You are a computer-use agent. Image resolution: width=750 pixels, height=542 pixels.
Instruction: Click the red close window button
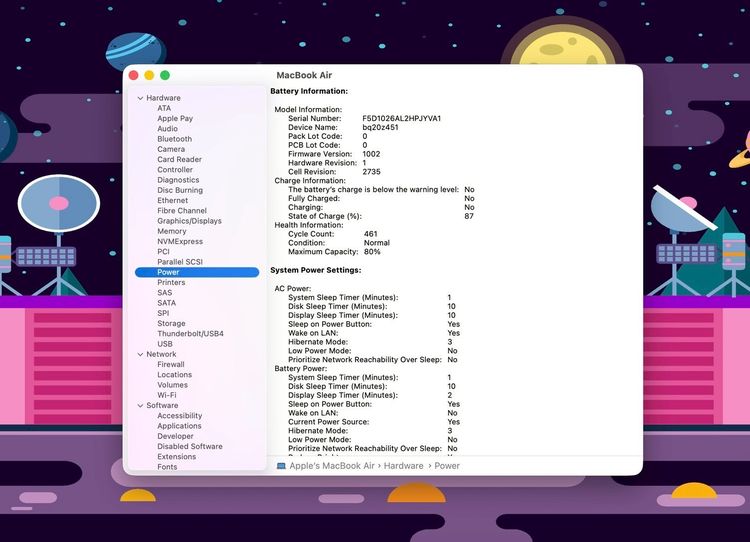[134, 75]
